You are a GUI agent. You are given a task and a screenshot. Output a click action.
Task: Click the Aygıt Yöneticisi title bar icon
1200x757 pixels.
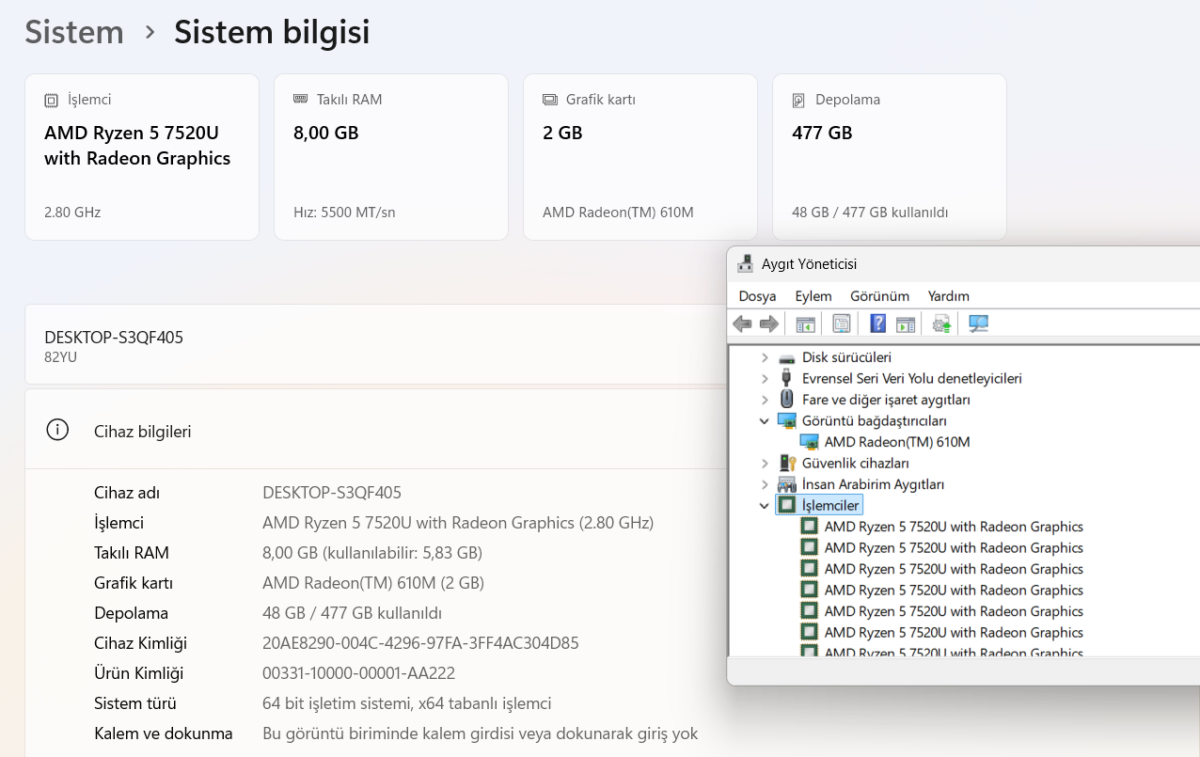click(745, 264)
